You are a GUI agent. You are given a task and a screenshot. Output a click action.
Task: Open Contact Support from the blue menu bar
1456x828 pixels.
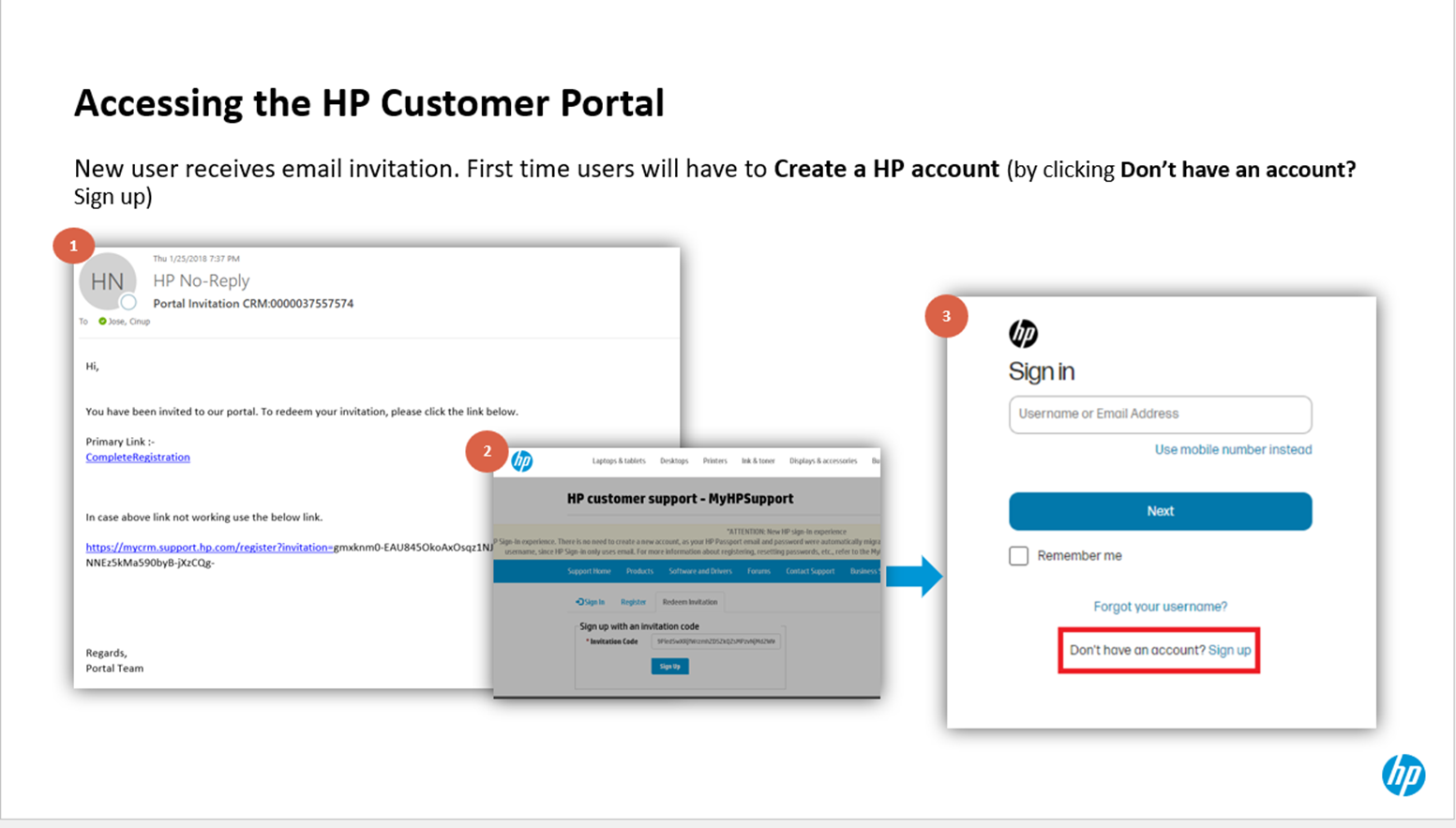point(810,571)
